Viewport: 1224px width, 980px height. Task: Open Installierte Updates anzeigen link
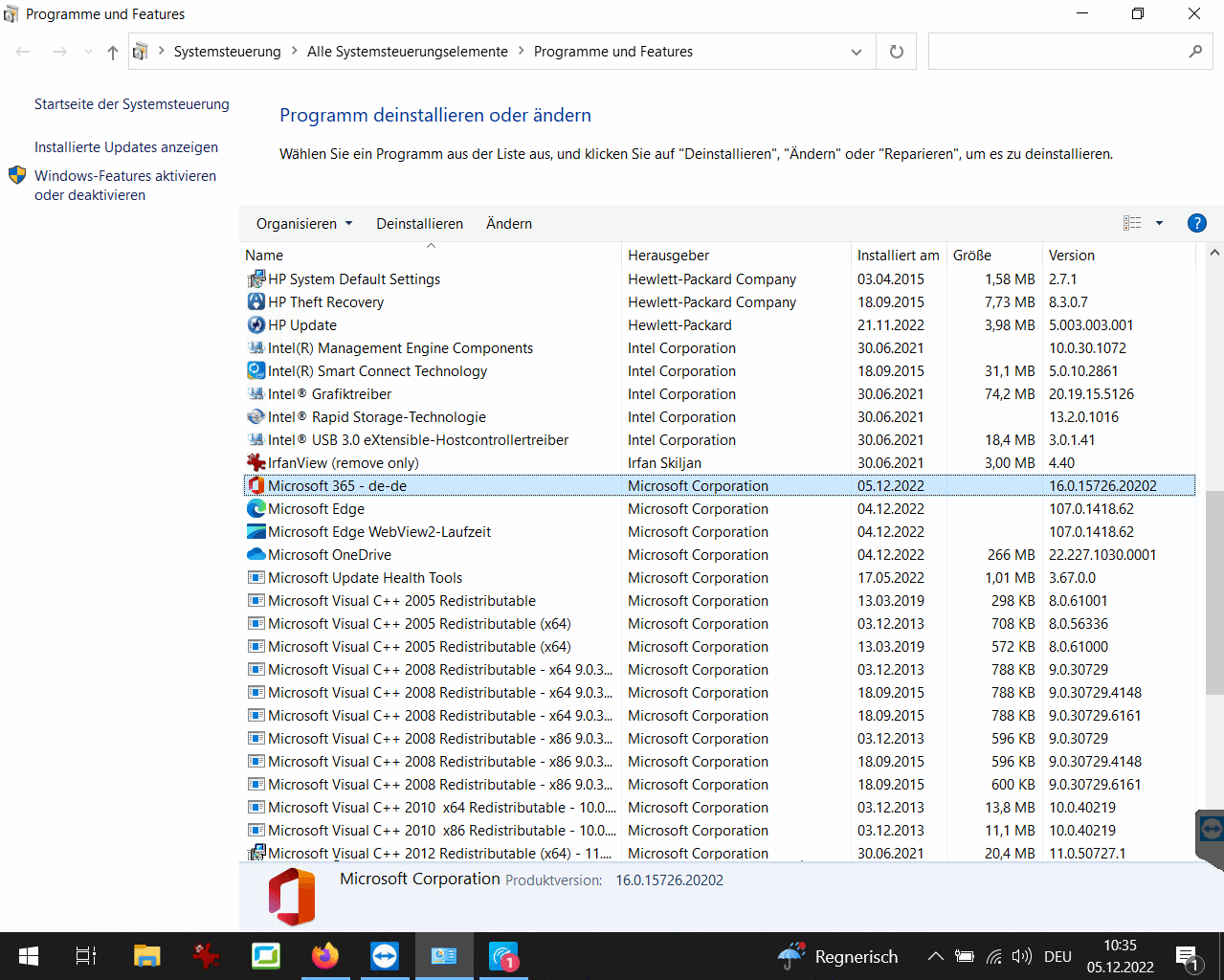pos(126,147)
